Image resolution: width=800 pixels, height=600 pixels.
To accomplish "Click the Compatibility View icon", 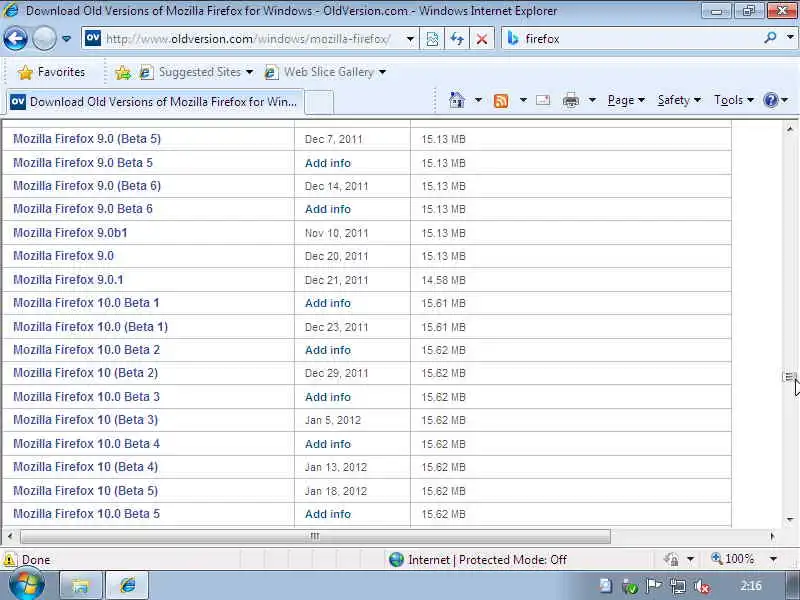I will pos(432,39).
